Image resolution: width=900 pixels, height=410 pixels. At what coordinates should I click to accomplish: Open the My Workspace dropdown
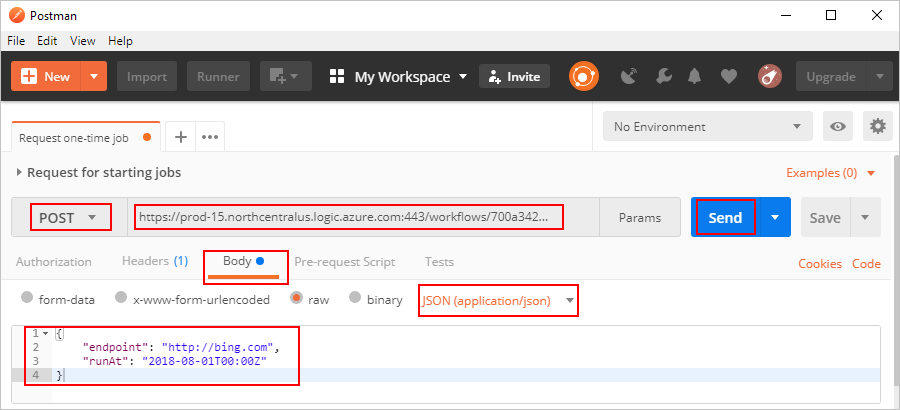pyautogui.click(x=409, y=76)
